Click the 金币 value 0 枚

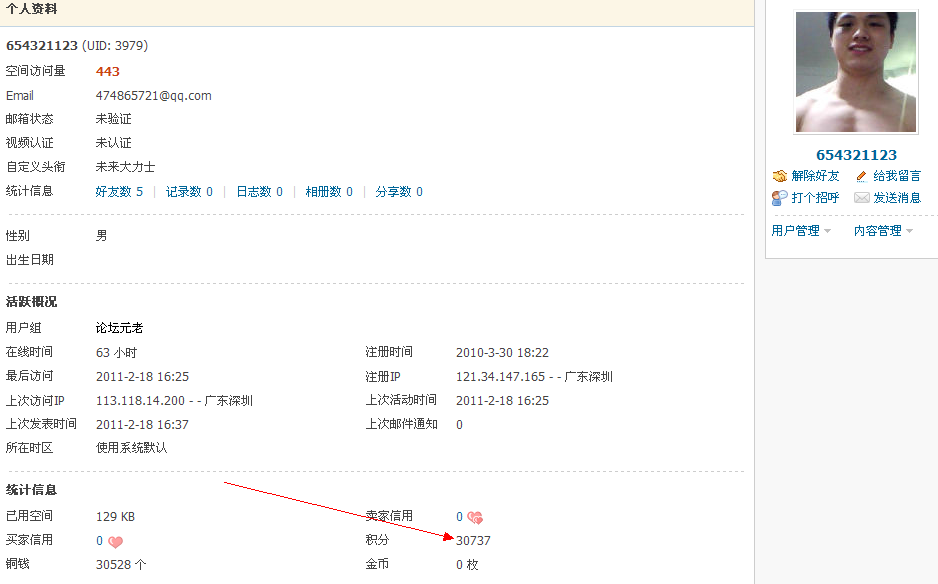pyautogui.click(x=467, y=564)
